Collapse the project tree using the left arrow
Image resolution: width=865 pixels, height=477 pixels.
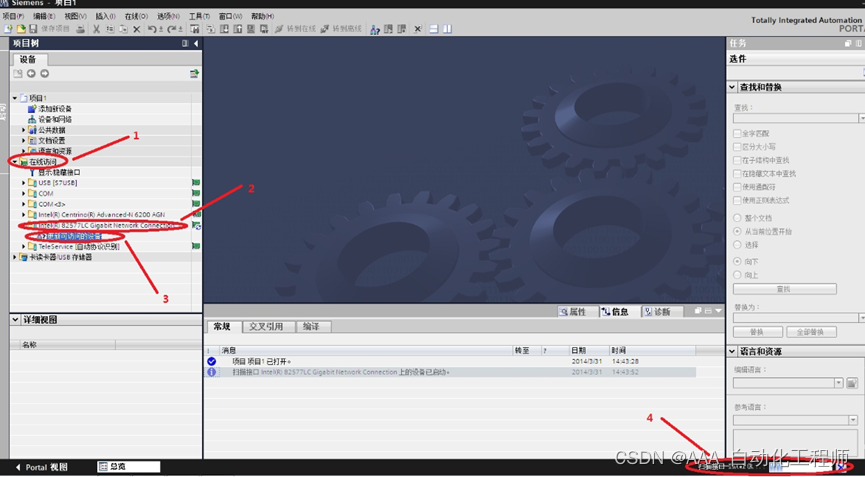pos(196,43)
